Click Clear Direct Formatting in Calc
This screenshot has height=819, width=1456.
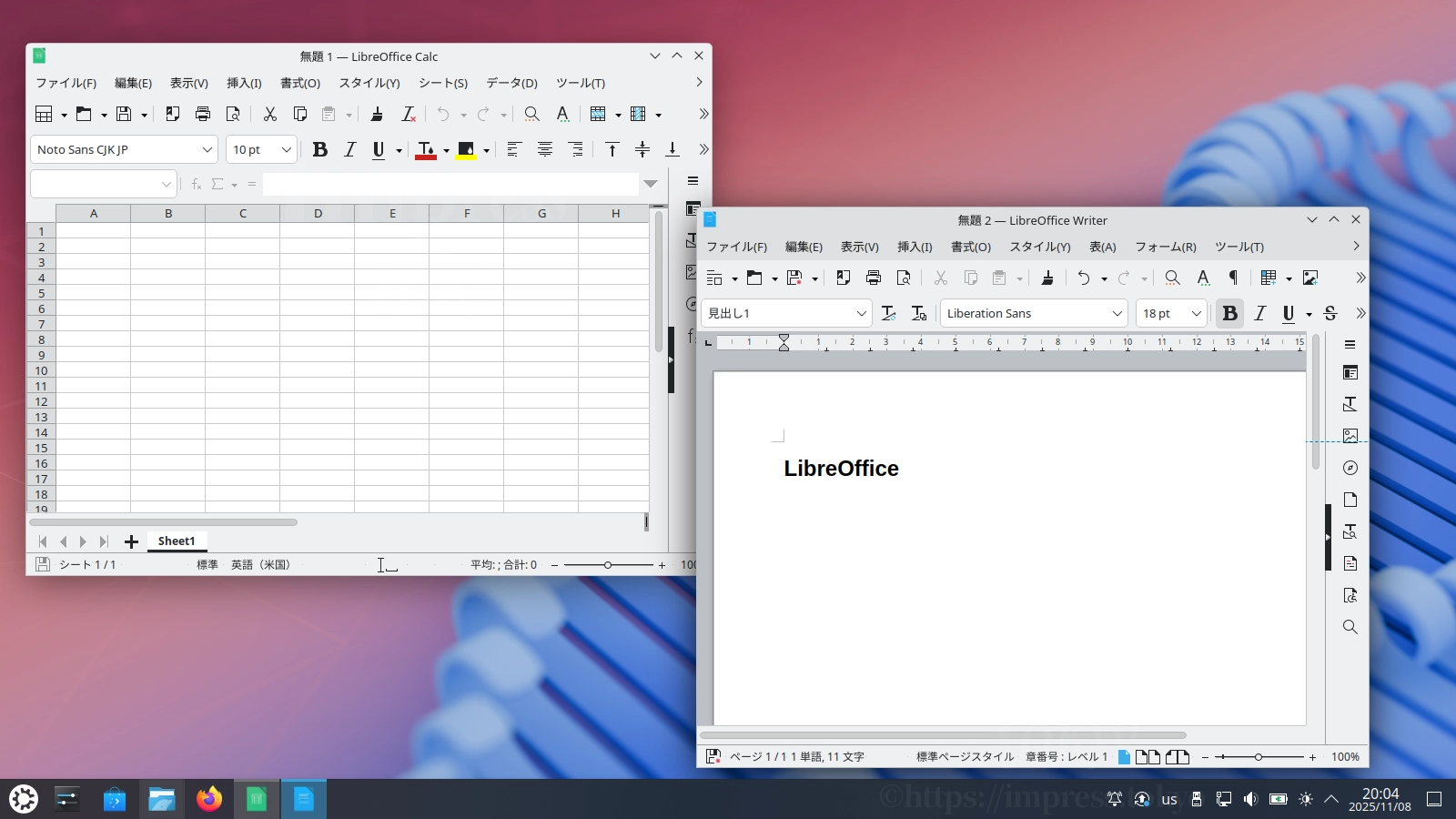(409, 114)
